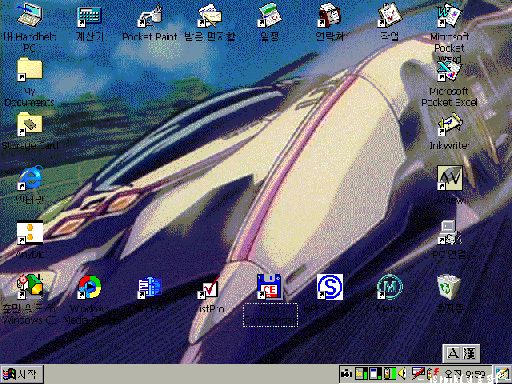Launch the AnyDic dictionary shortcut
Image resolution: width=512 pixels, height=384 pixels.
click(30, 233)
